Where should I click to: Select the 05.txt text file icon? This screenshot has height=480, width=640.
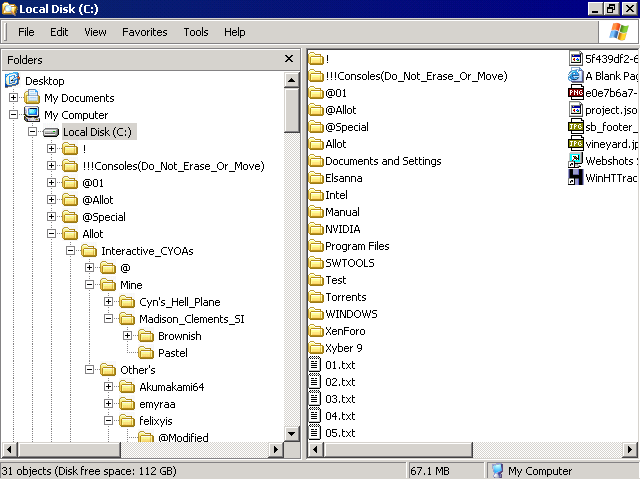point(314,432)
